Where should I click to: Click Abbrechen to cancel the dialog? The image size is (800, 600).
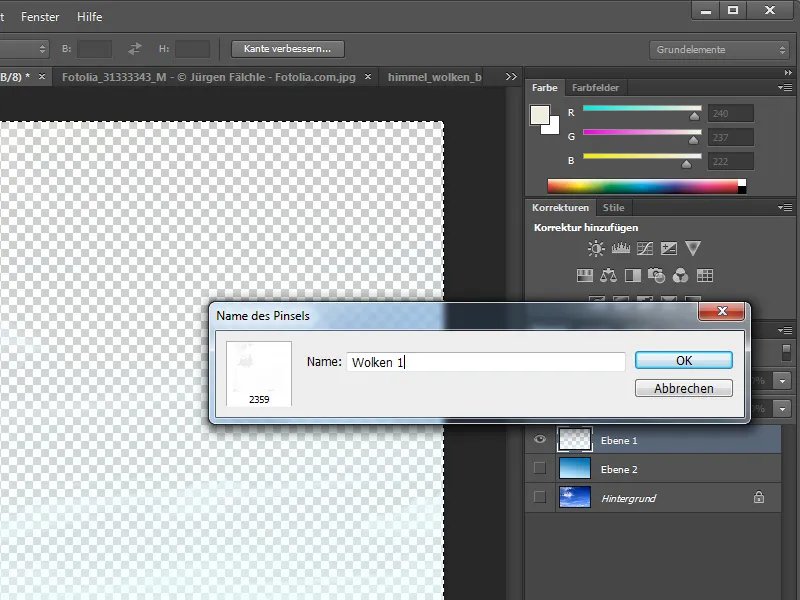click(684, 388)
